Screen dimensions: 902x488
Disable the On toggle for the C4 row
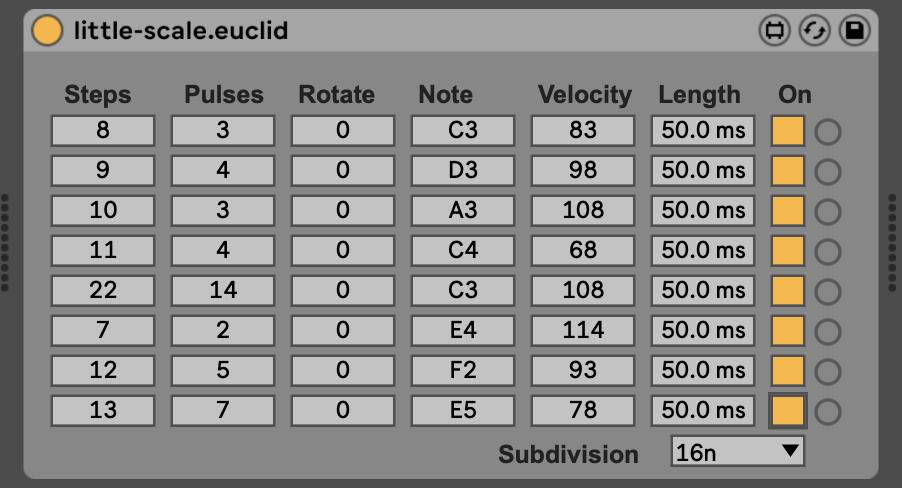coord(789,251)
